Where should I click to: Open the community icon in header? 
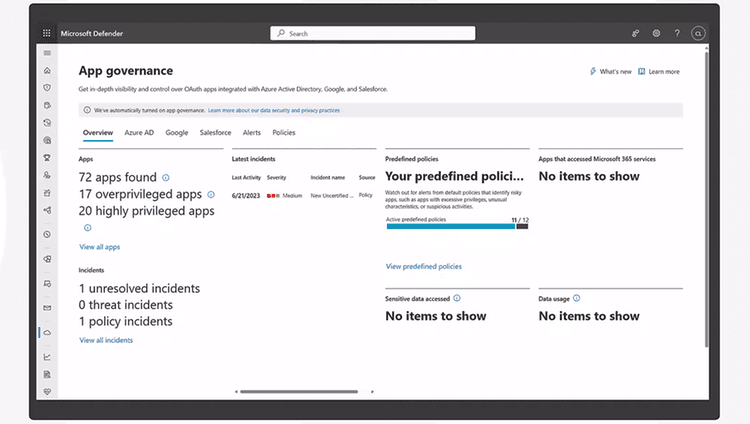635,33
